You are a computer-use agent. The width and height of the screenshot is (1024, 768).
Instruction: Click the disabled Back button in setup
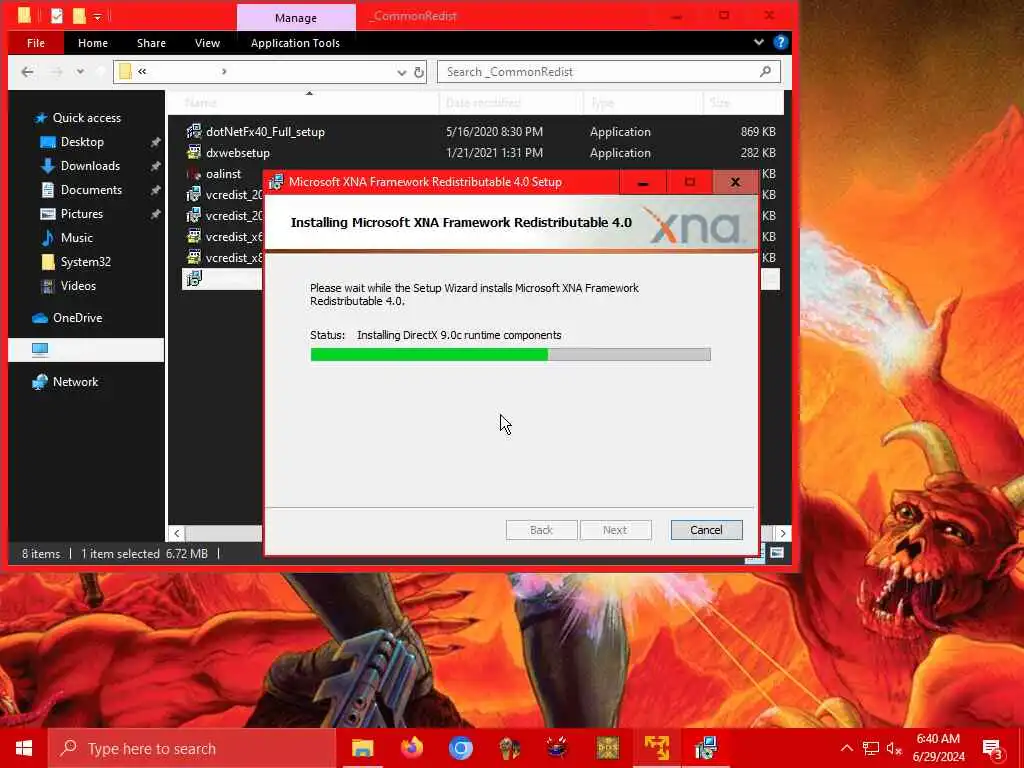(541, 530)
